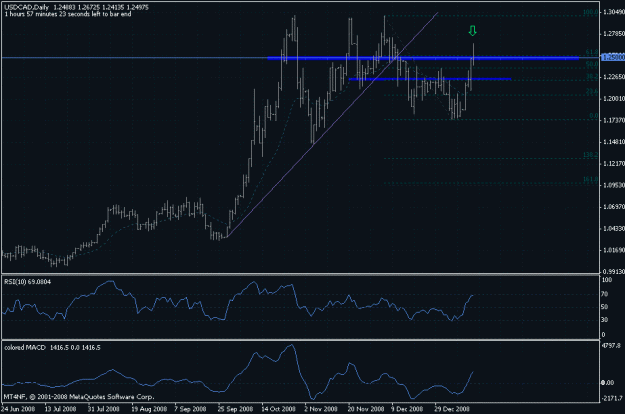Click the 13 Jul 2008 date label

60,409
